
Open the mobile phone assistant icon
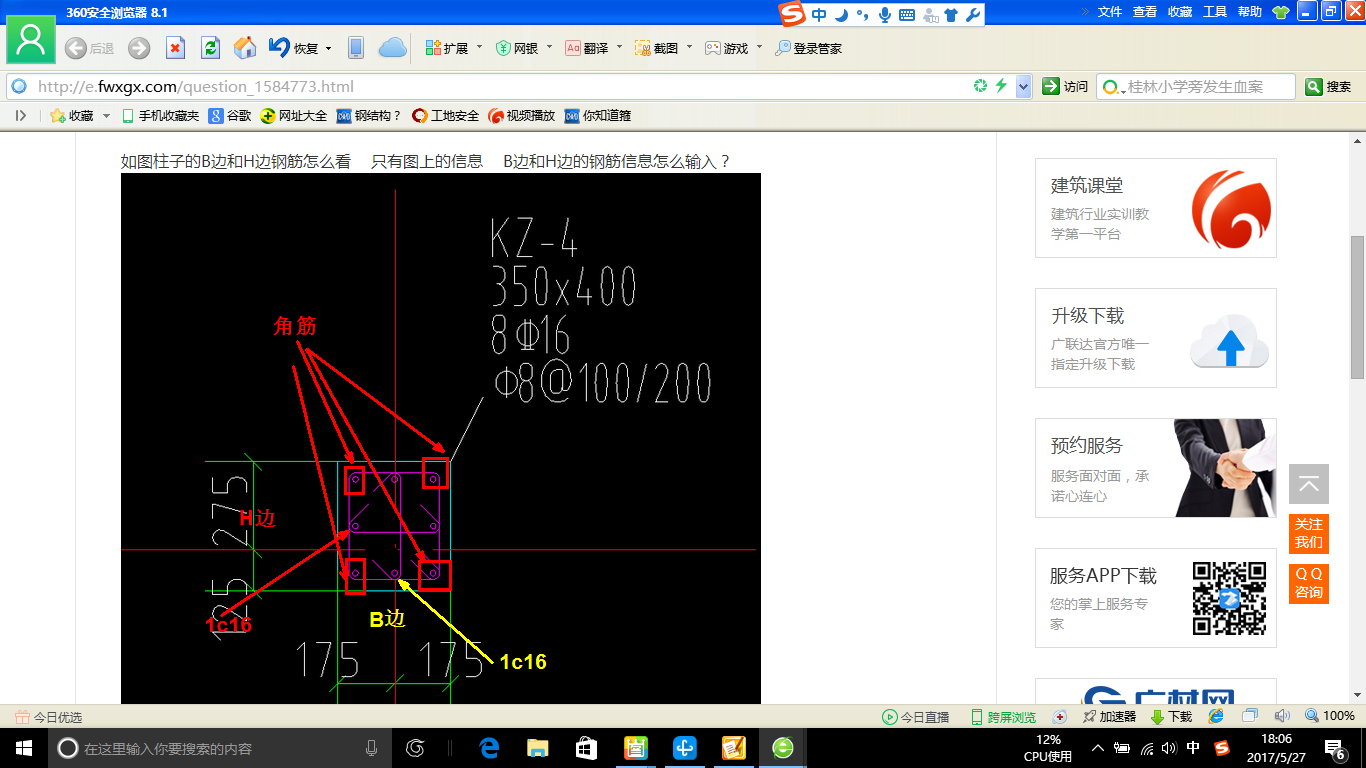point(355,48)
